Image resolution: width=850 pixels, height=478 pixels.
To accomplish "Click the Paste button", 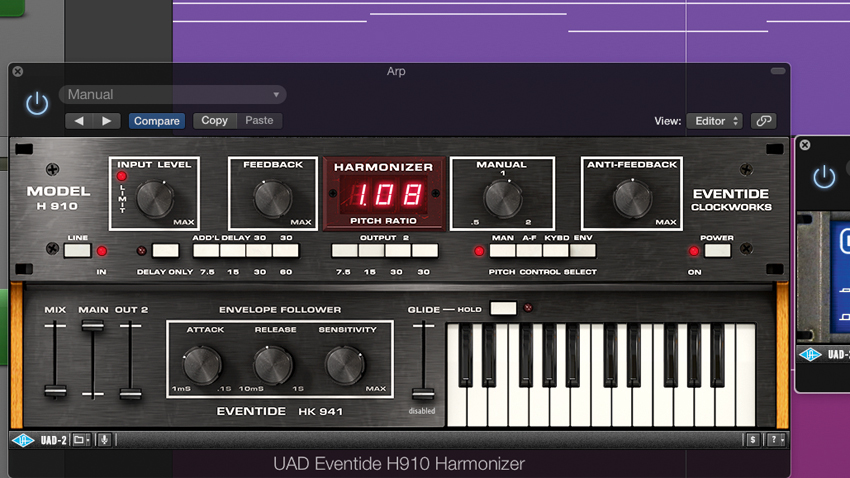I will coord(259,120).
